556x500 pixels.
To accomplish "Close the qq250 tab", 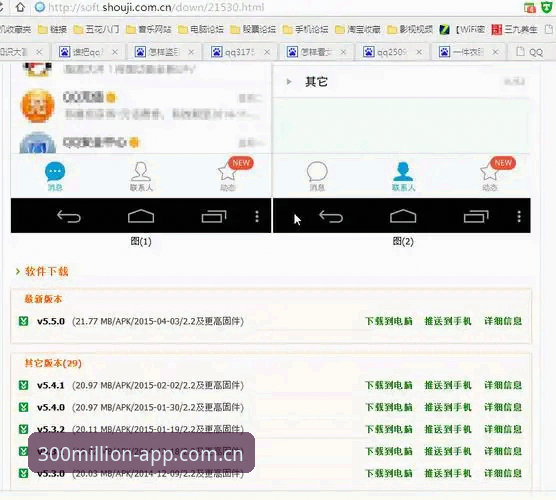I will pos(419,52).
